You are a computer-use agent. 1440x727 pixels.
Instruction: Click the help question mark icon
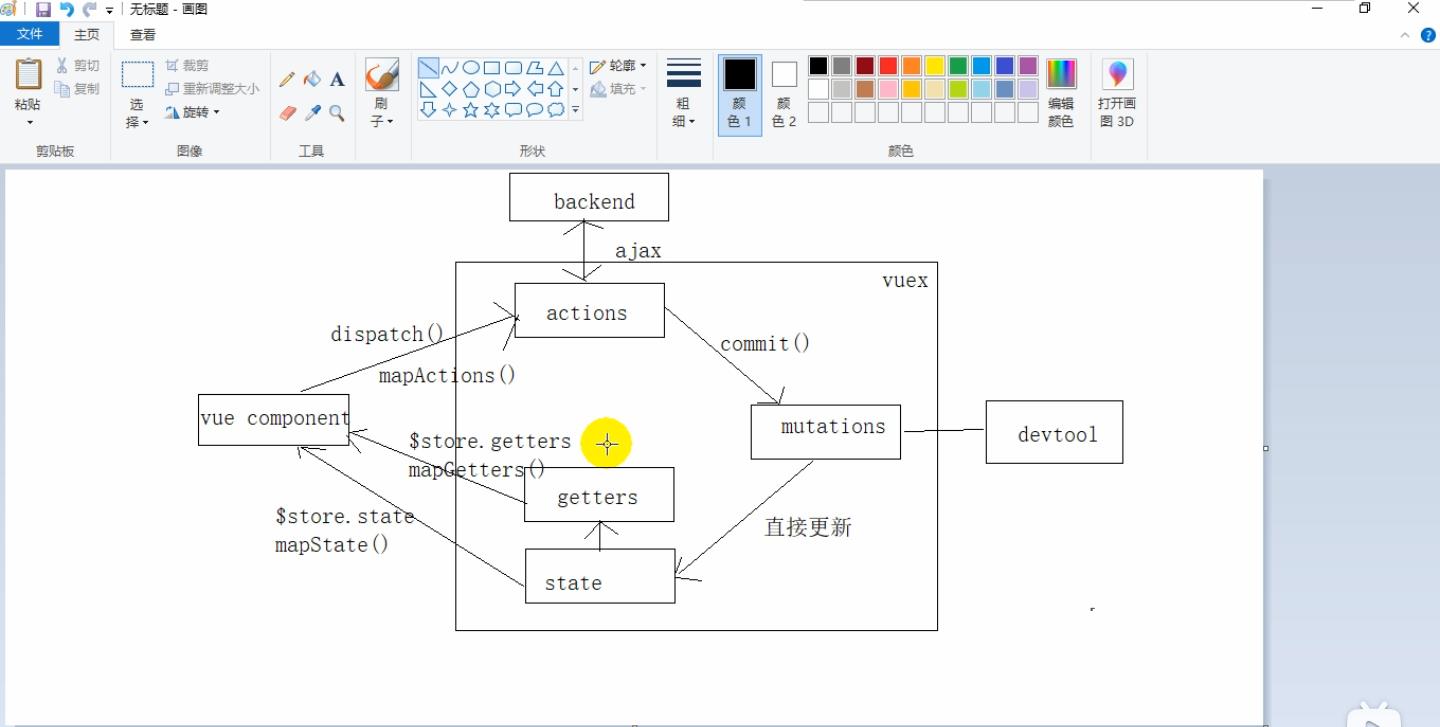pyautogui.click(x=1429, y=35)
